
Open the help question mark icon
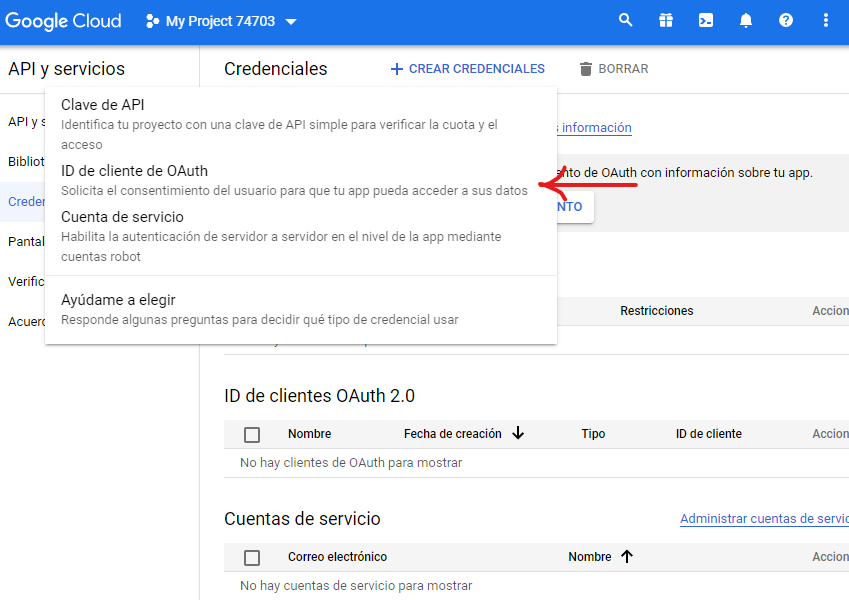coord(786,21)
